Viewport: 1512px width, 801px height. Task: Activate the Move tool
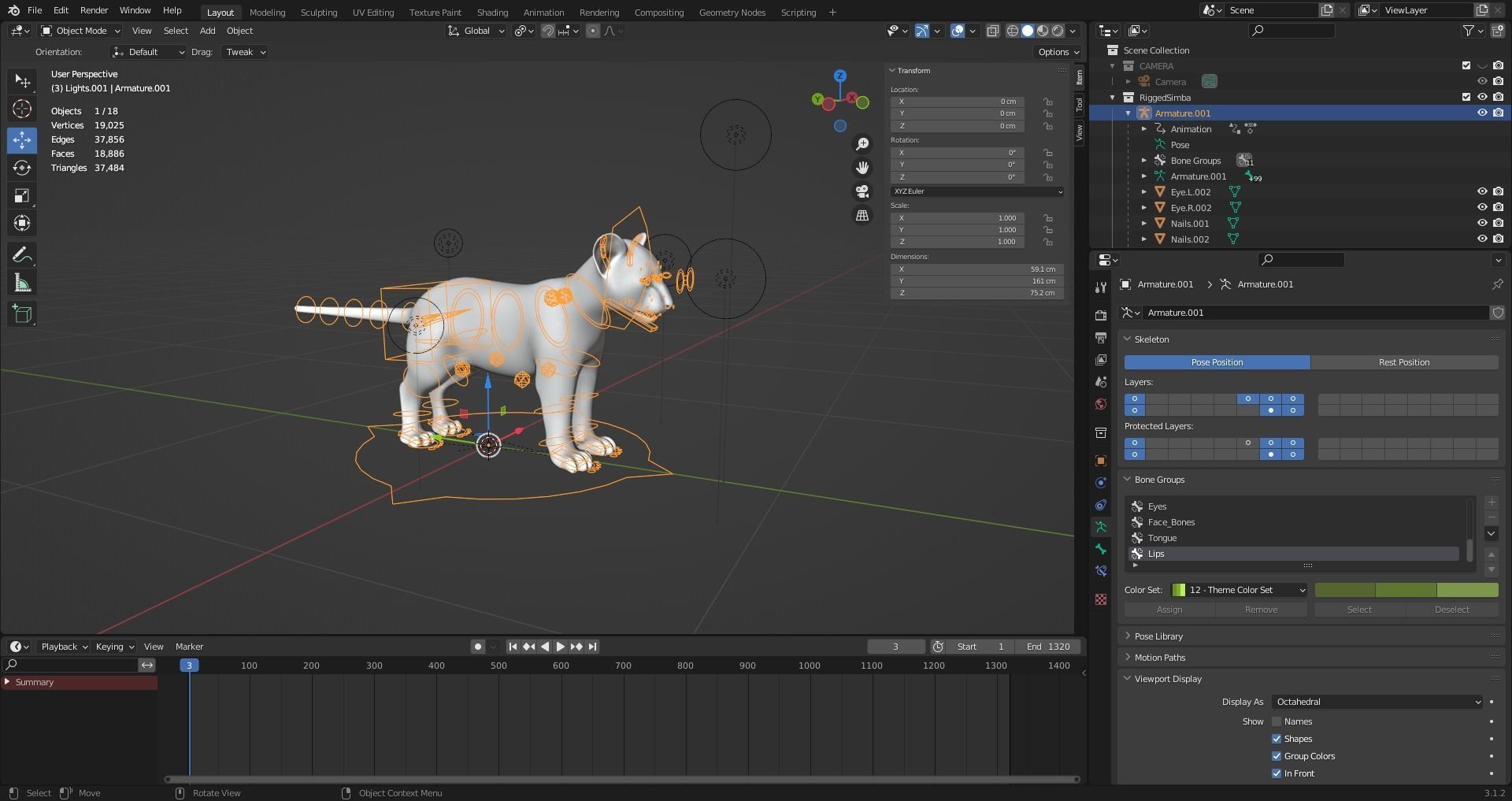point(22,140)
